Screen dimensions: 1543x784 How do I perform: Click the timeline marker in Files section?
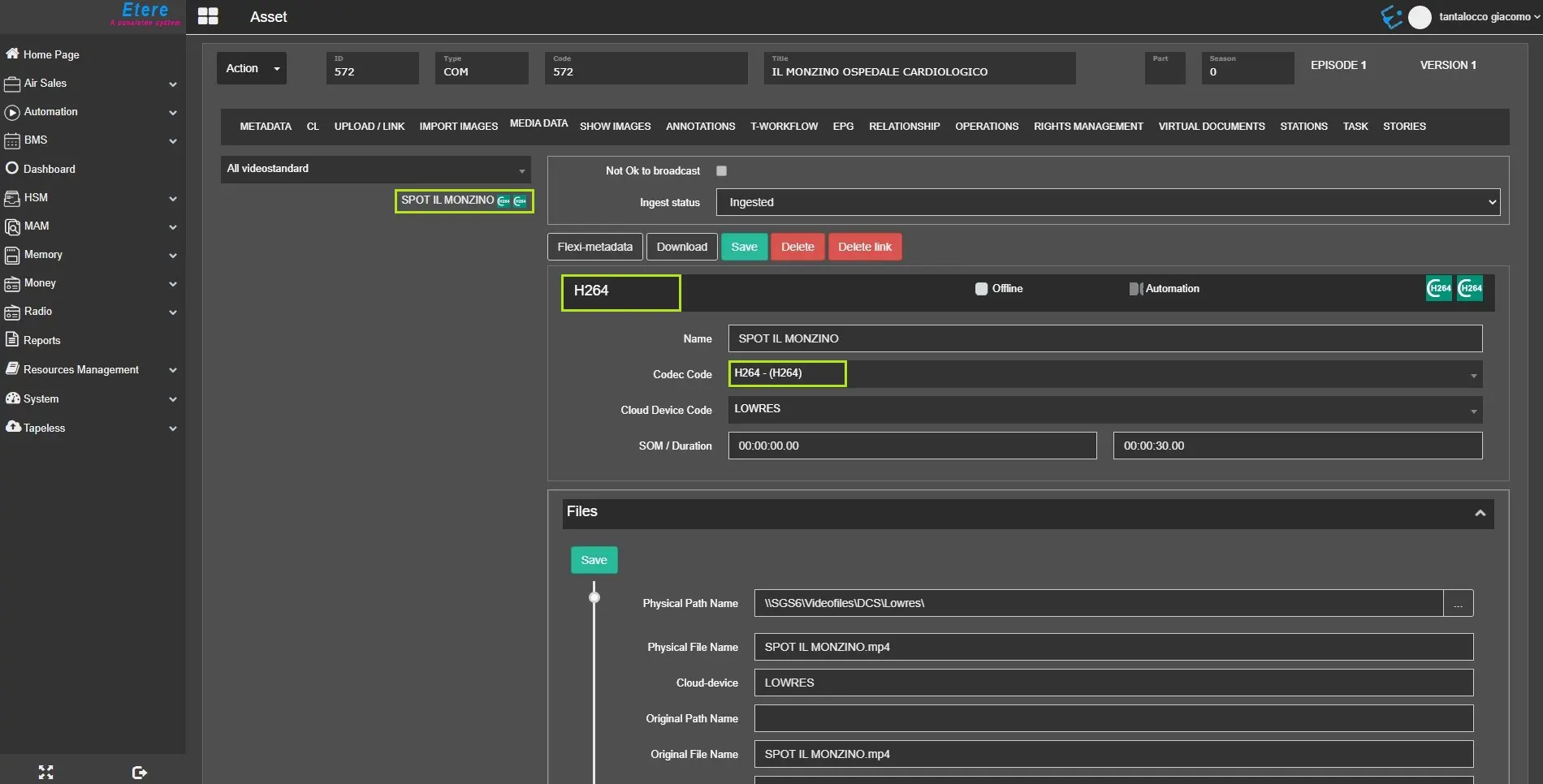(594, 598)
